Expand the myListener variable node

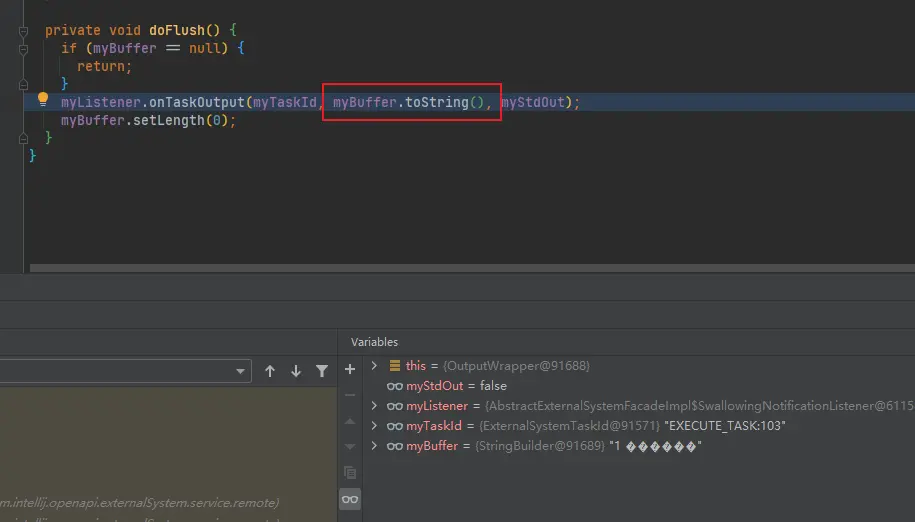click(374, 406)
